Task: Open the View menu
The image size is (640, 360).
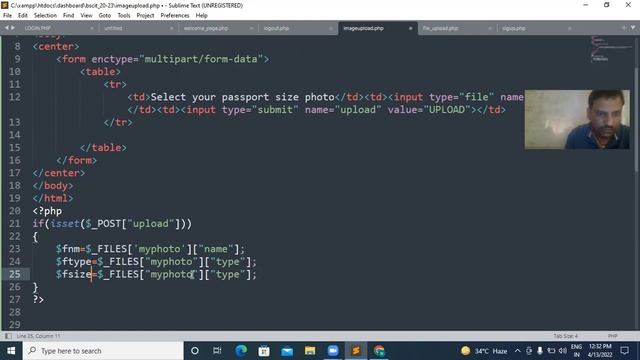Action: point(87,16)
